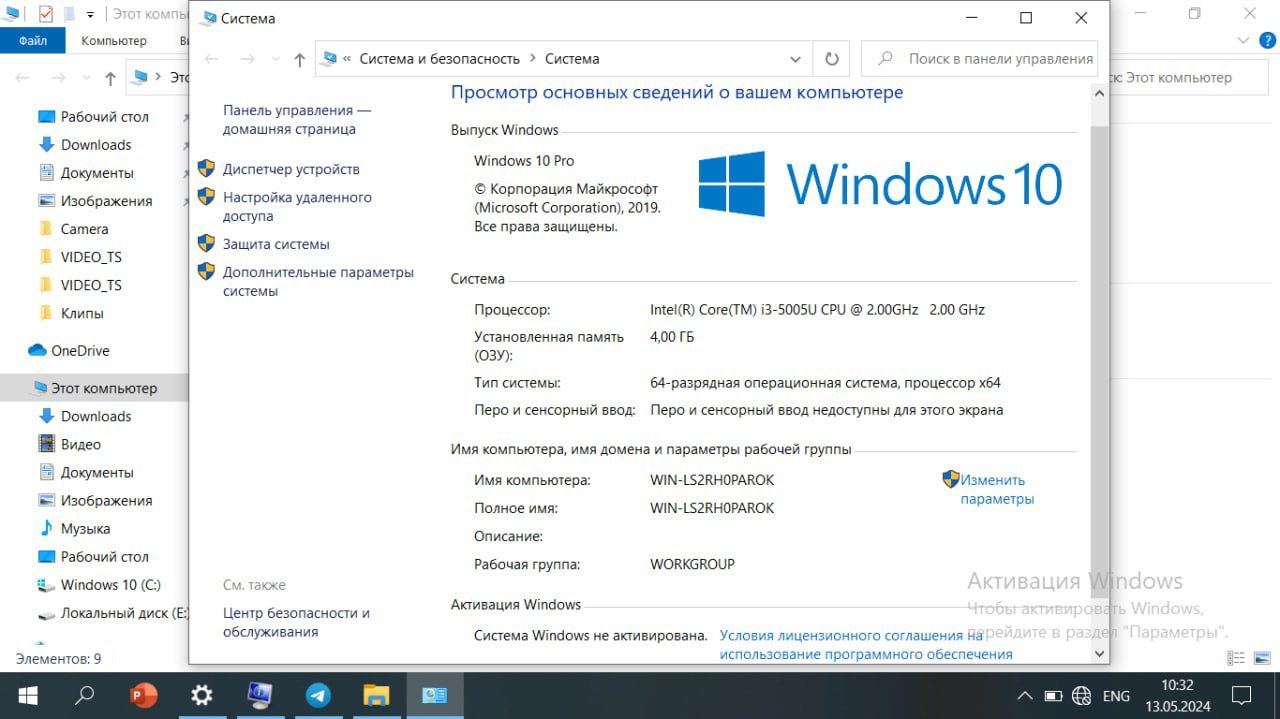Image resolution: width=1280 pixels, height=719 pixels.
Task: Click the Up arrow in System window
Action: click(299, 59)
